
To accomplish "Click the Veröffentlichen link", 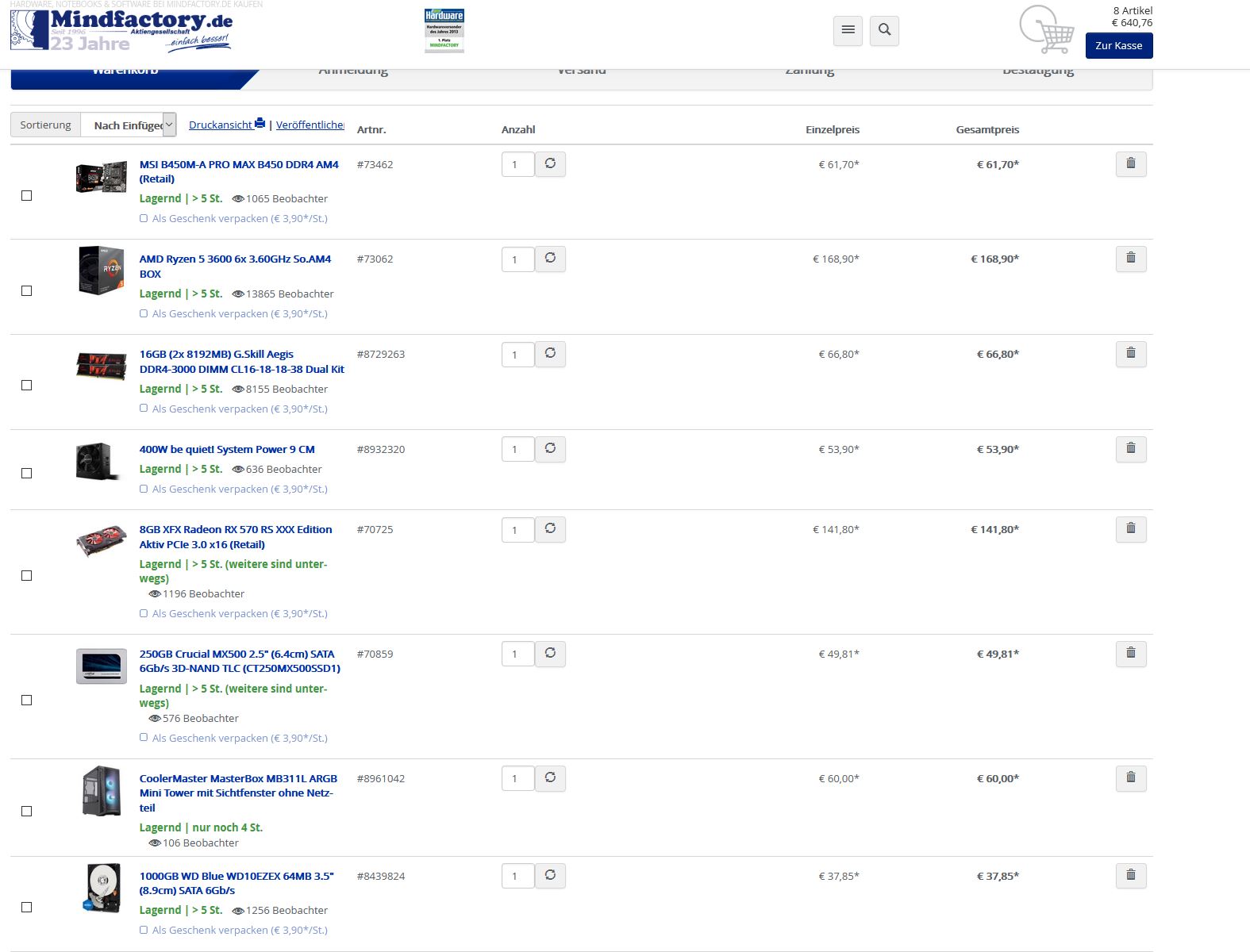I will [x=310, y=125].
